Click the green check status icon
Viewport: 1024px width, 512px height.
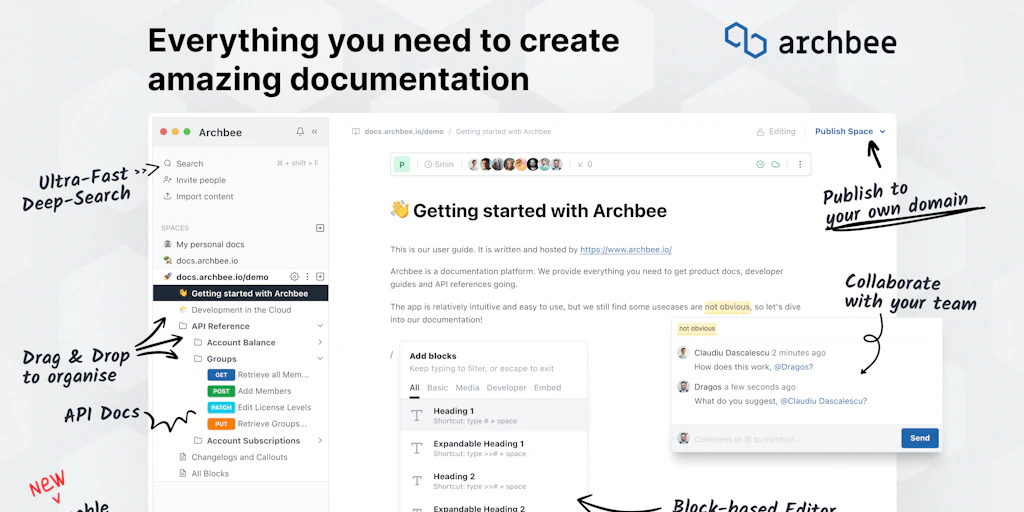coord(760,165)
